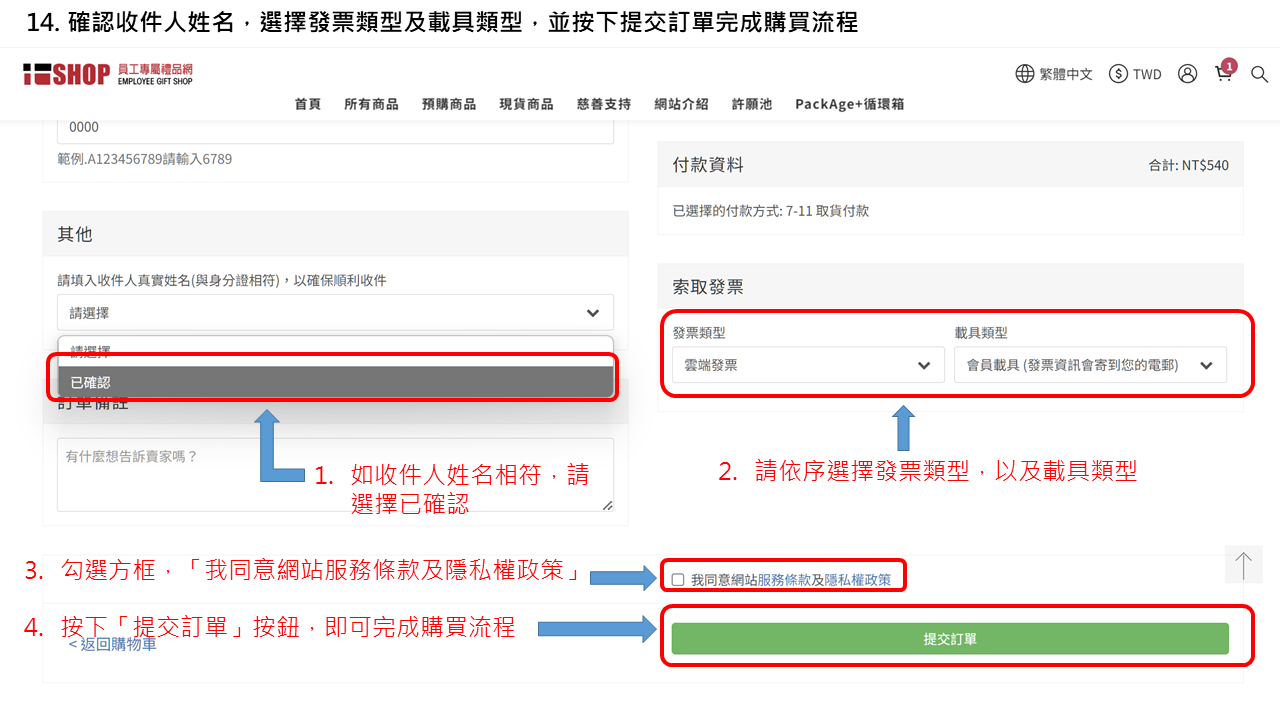The width and height of the screenshot is (1280, 720).
Task: Open the shopping cart icon
Action: pyautogui.click(x=1223, y=74)
